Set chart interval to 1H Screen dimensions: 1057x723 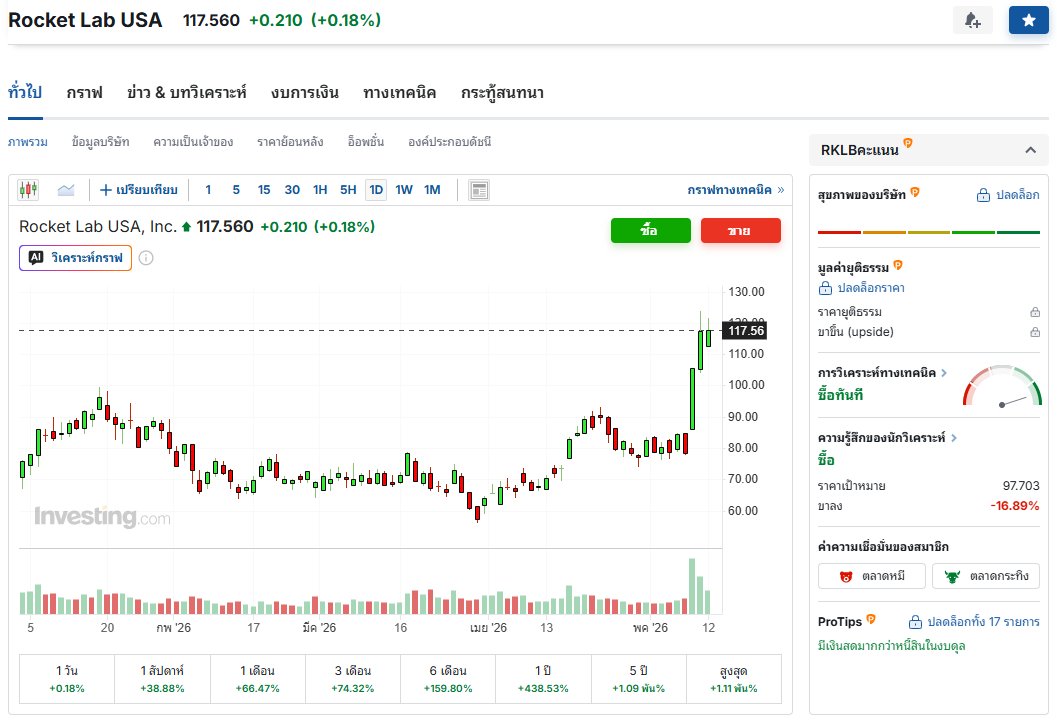tap(320, 190)
